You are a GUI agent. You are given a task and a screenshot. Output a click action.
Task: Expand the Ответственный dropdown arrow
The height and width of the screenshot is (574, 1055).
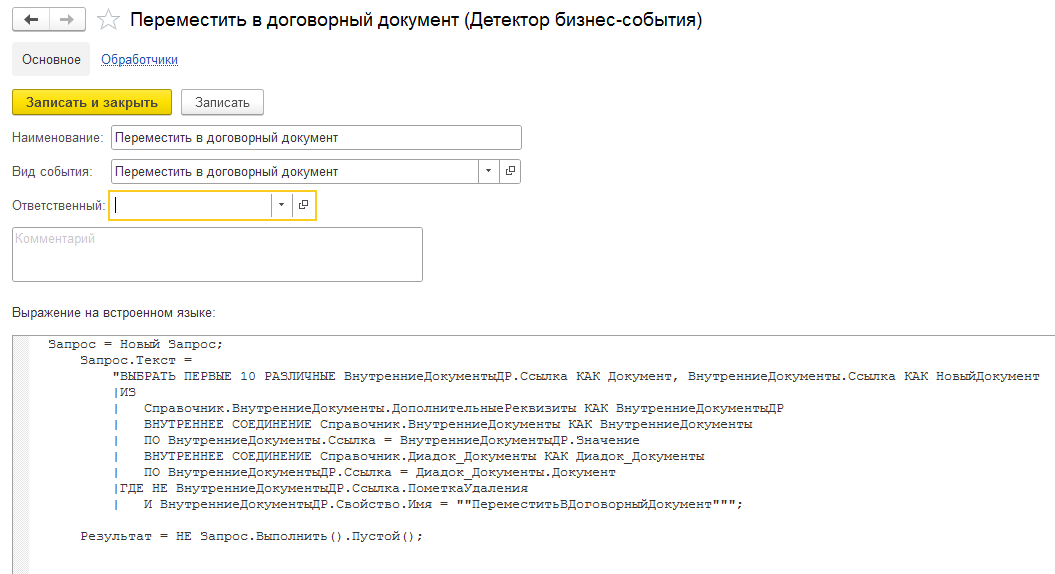coord(281,205)
